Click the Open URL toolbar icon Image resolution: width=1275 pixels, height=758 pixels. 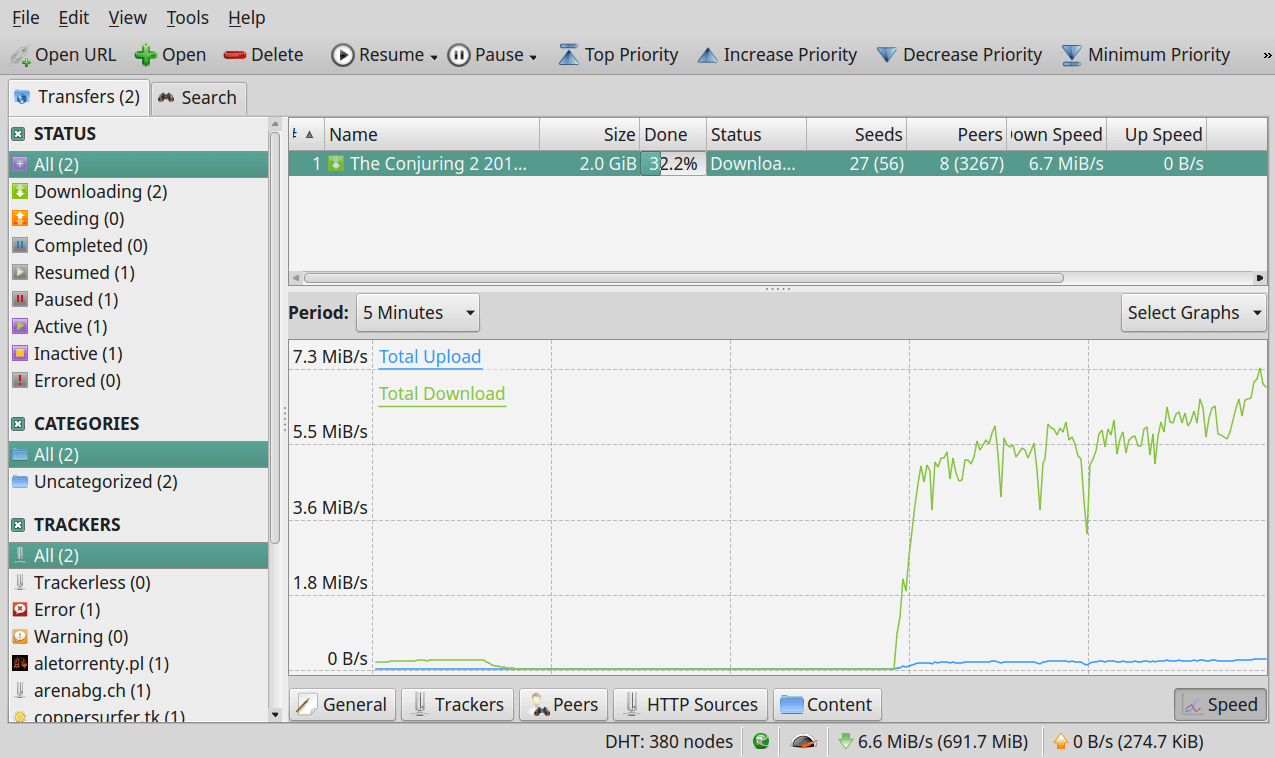tap(20, 55)
